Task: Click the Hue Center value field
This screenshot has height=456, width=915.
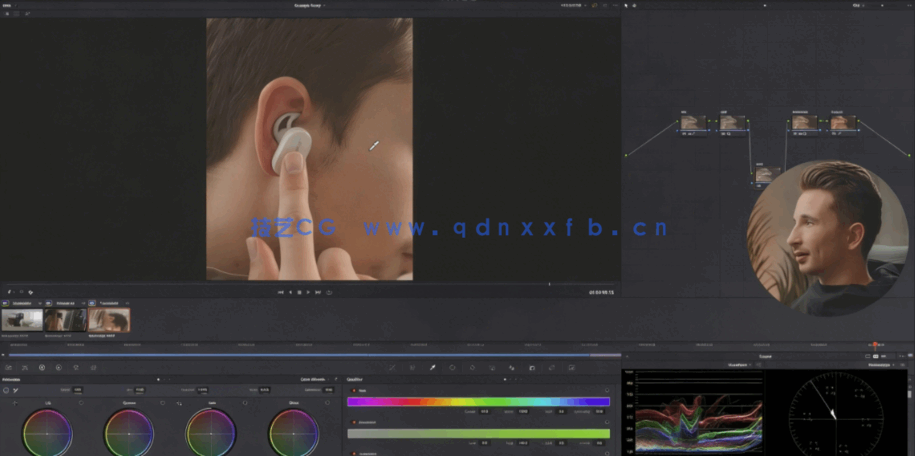Action: pyautogui.click(x=484, y=412)
